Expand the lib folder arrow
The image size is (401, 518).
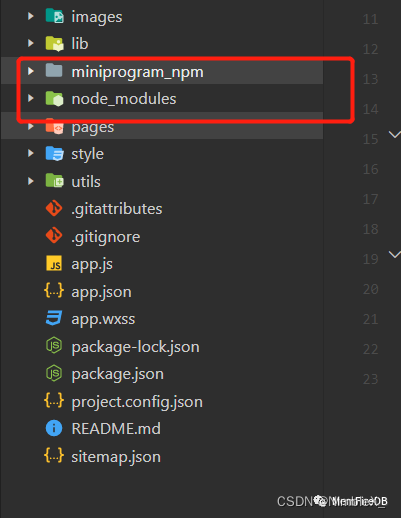pyautogui.click(x=31, y=43)
